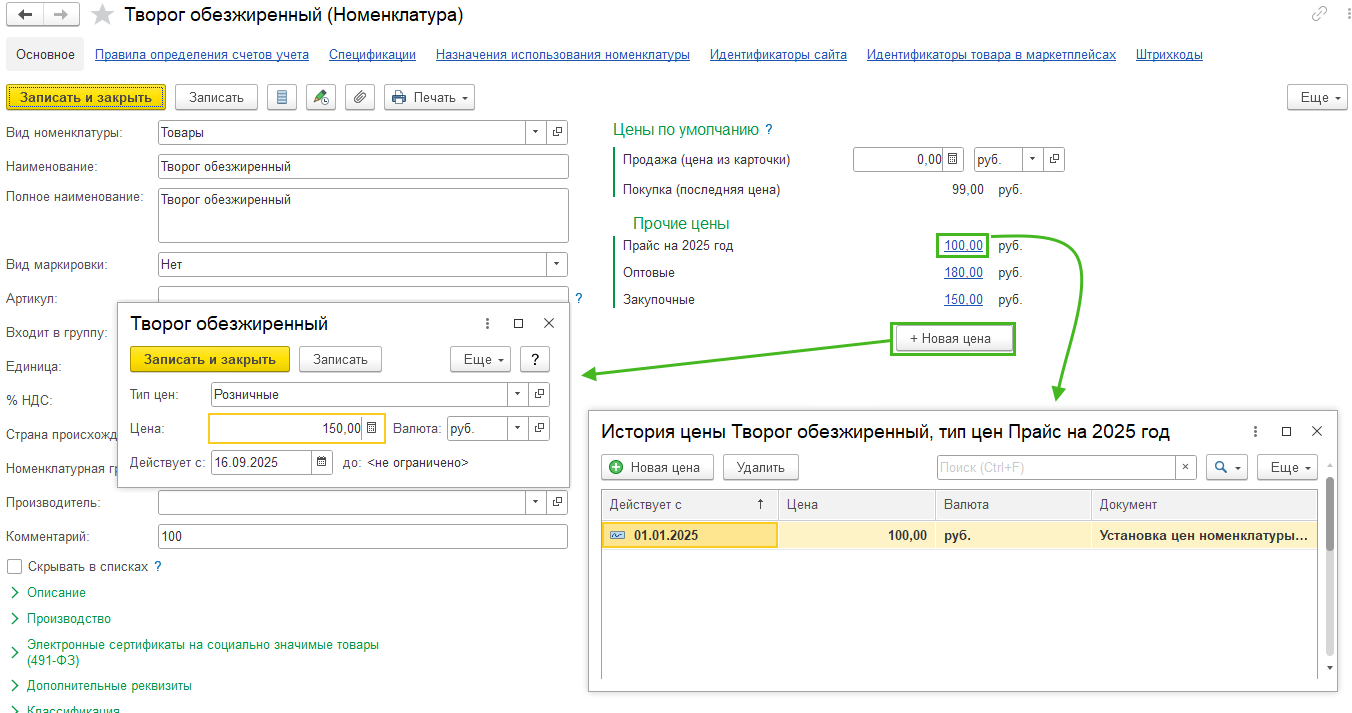Viewport: 1352px width, 713px height.
Task: Click the favorites star icon
Action: pos(102,15)
